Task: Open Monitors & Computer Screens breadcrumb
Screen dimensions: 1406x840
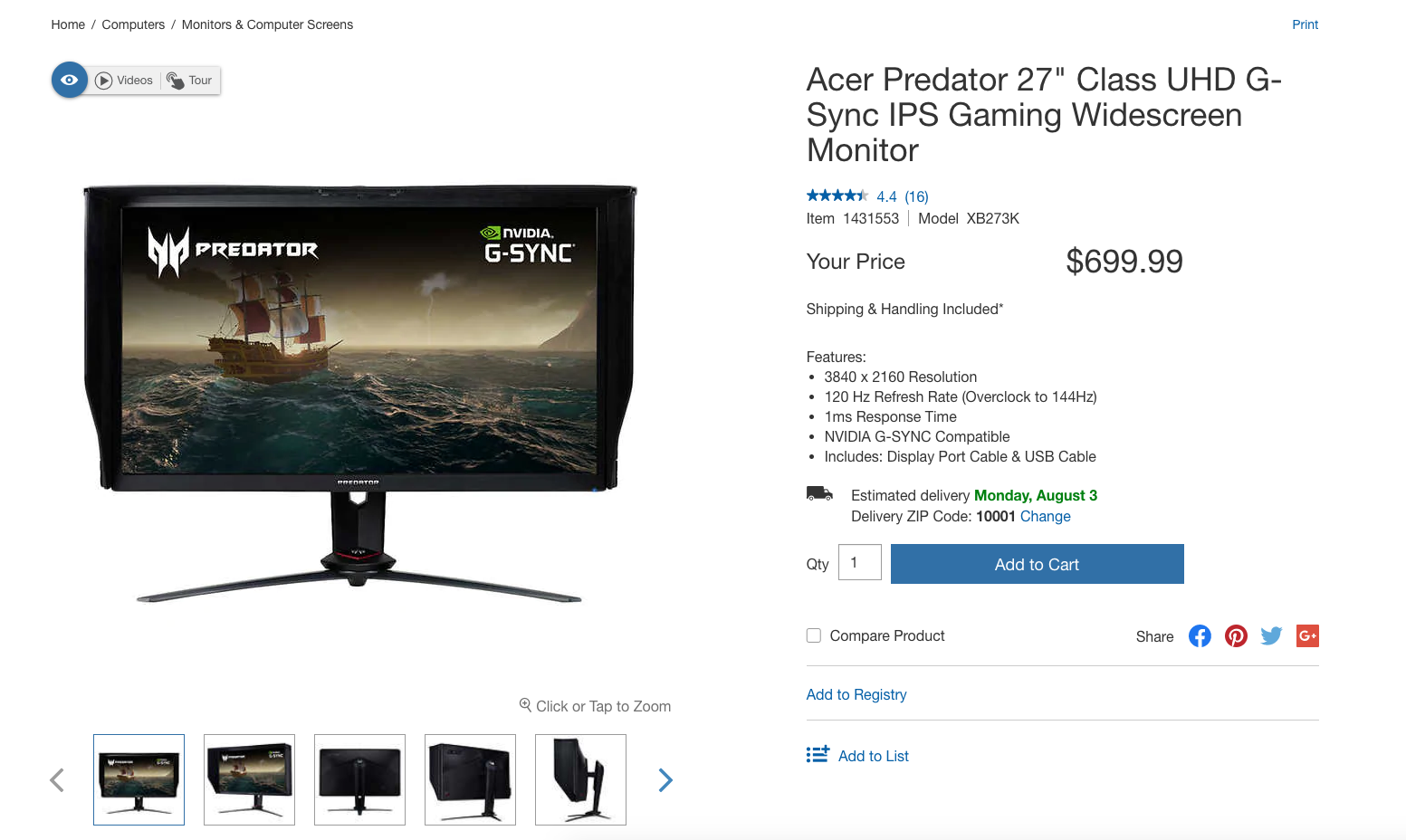Action: 267,24
